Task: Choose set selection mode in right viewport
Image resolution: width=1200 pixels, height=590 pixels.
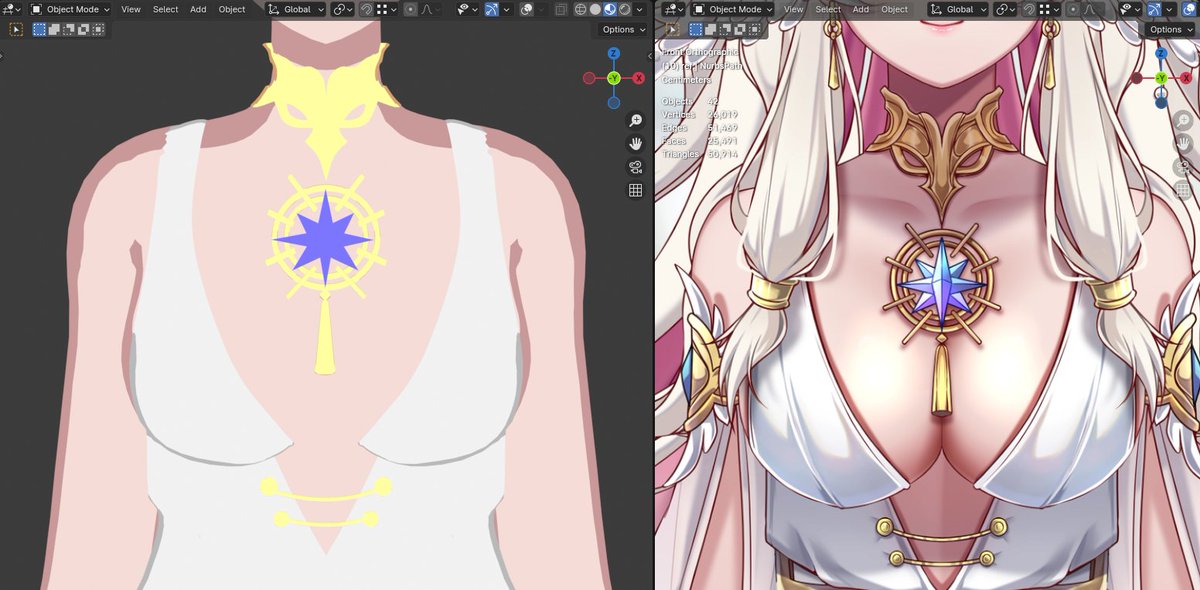Action: point(696,29)
